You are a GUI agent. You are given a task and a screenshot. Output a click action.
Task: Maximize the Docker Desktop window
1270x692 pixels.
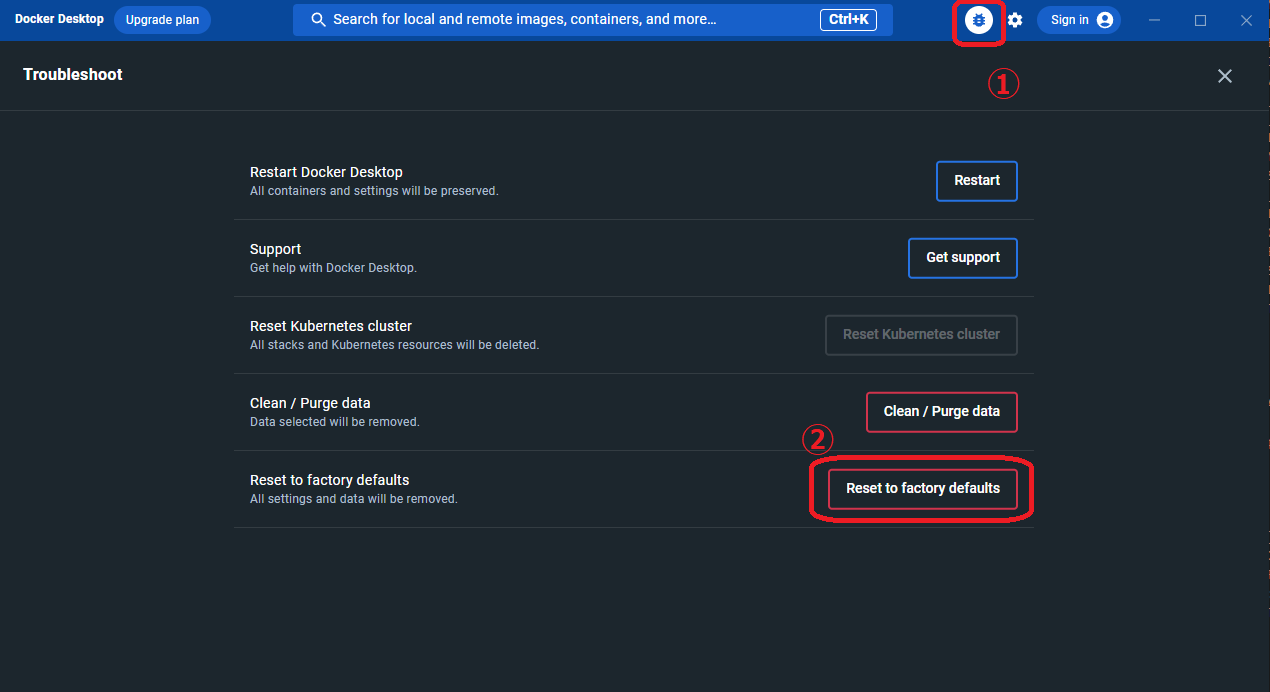[x=1200, y=20]
